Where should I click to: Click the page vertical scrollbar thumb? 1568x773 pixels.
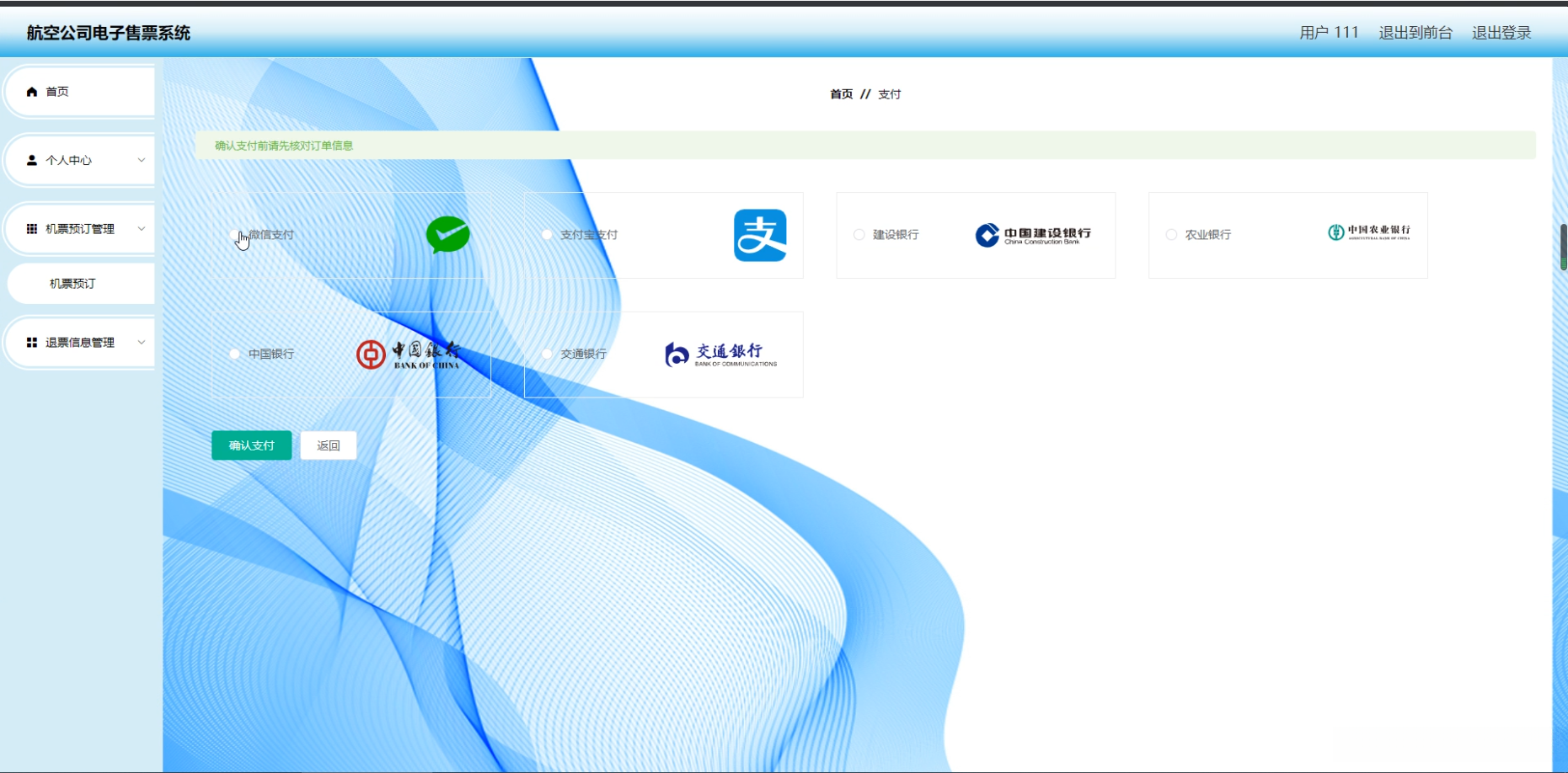tap(1563, 247)
